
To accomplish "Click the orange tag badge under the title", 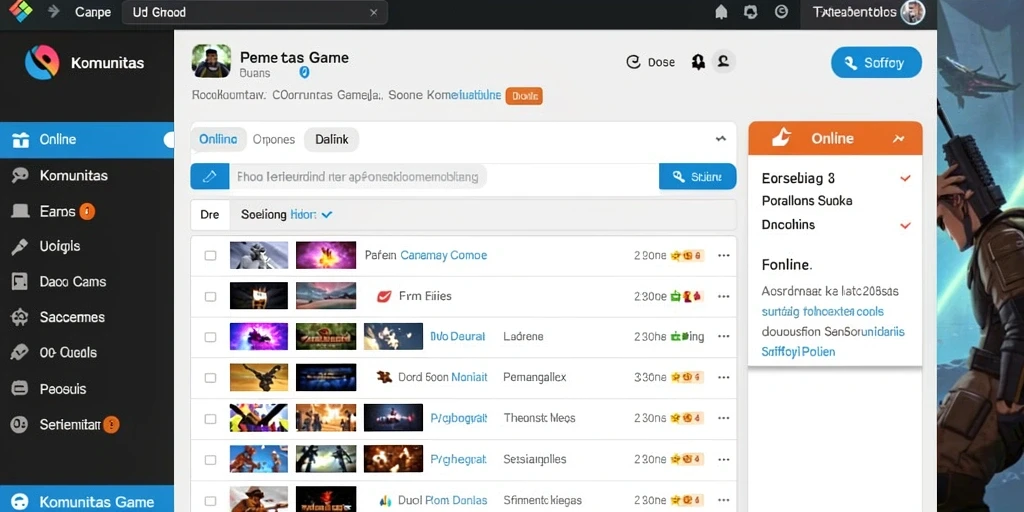I will [524, 96].
